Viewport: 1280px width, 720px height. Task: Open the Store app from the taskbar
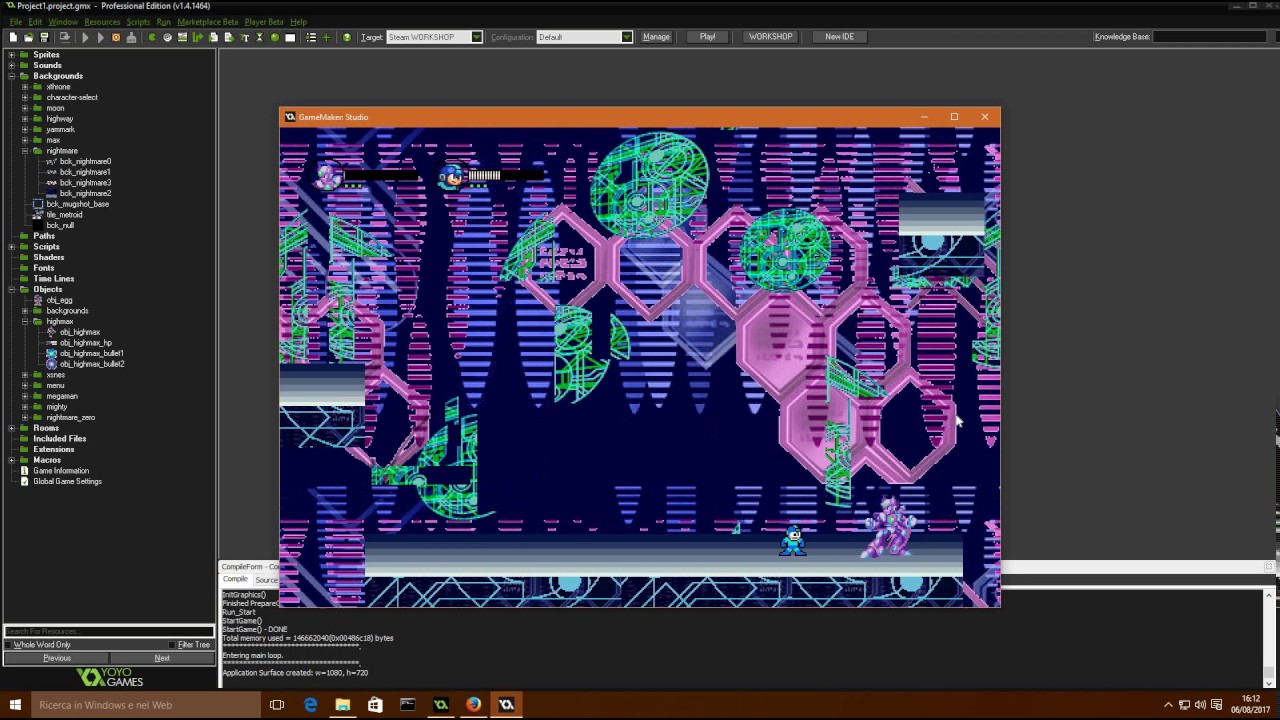(375, 705)
